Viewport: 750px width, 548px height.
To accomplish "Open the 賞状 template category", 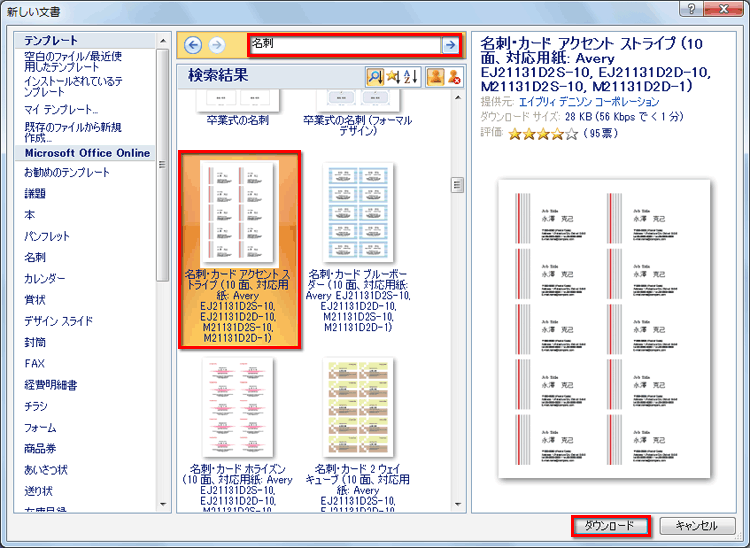I will click(34, 300).
